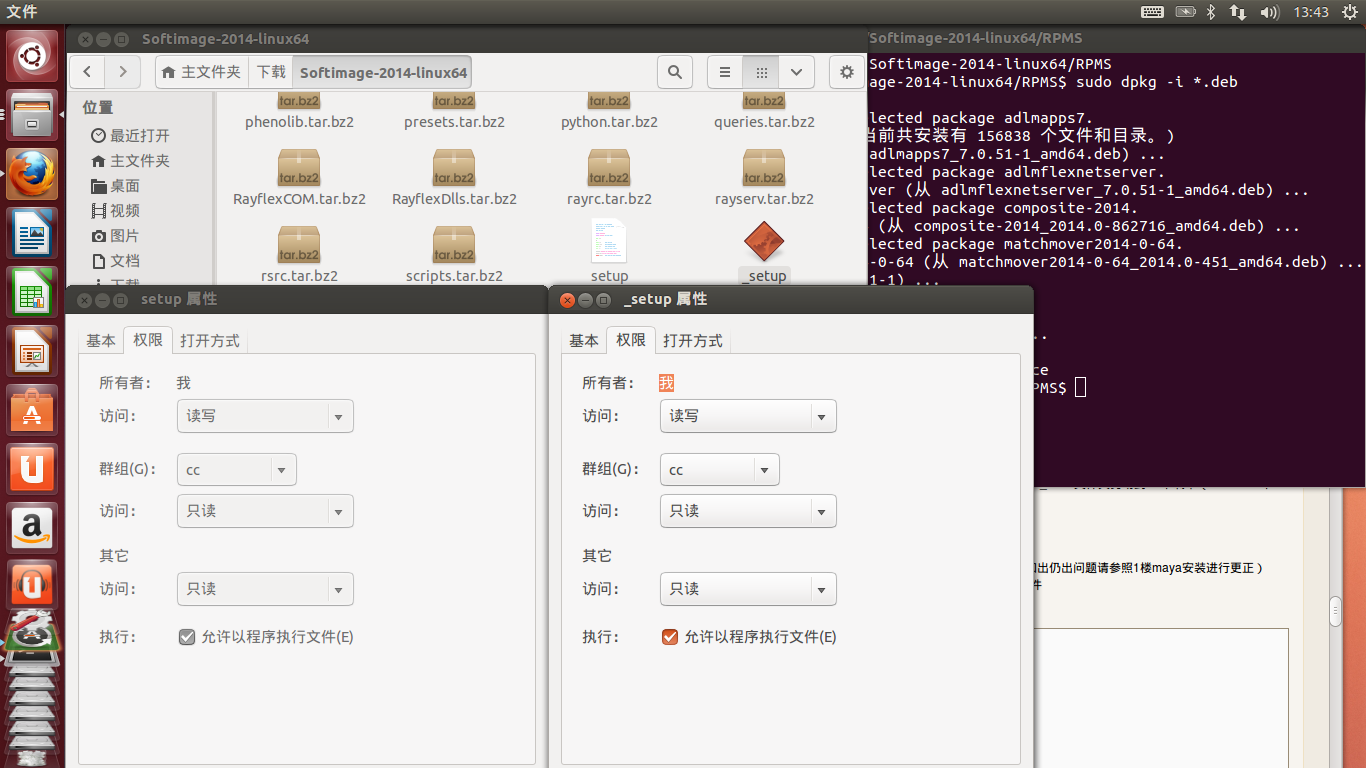The height and width of the screenshot is (768, 1366).
Task: Open the battery indicator menu
Action: [x=1185, y=12]
